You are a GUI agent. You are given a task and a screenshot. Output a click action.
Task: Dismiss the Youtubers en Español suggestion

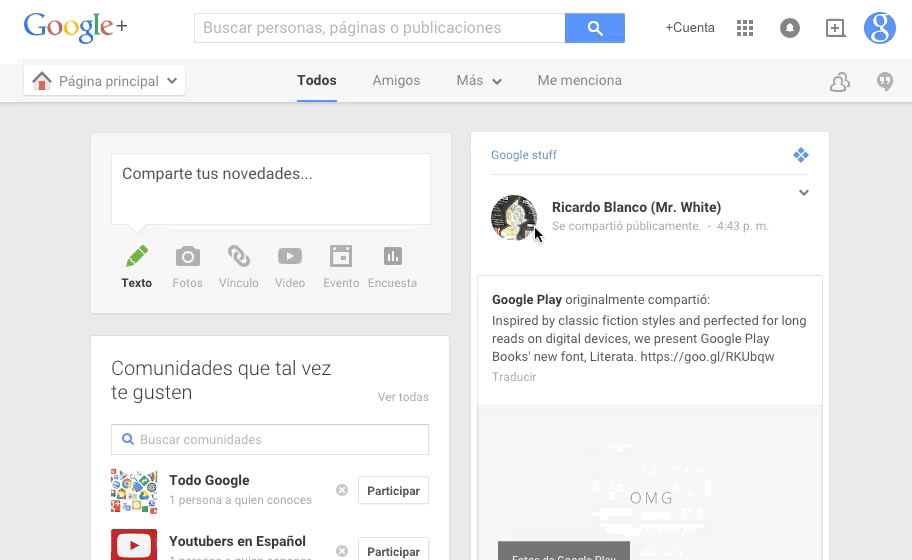click(342, 551)
